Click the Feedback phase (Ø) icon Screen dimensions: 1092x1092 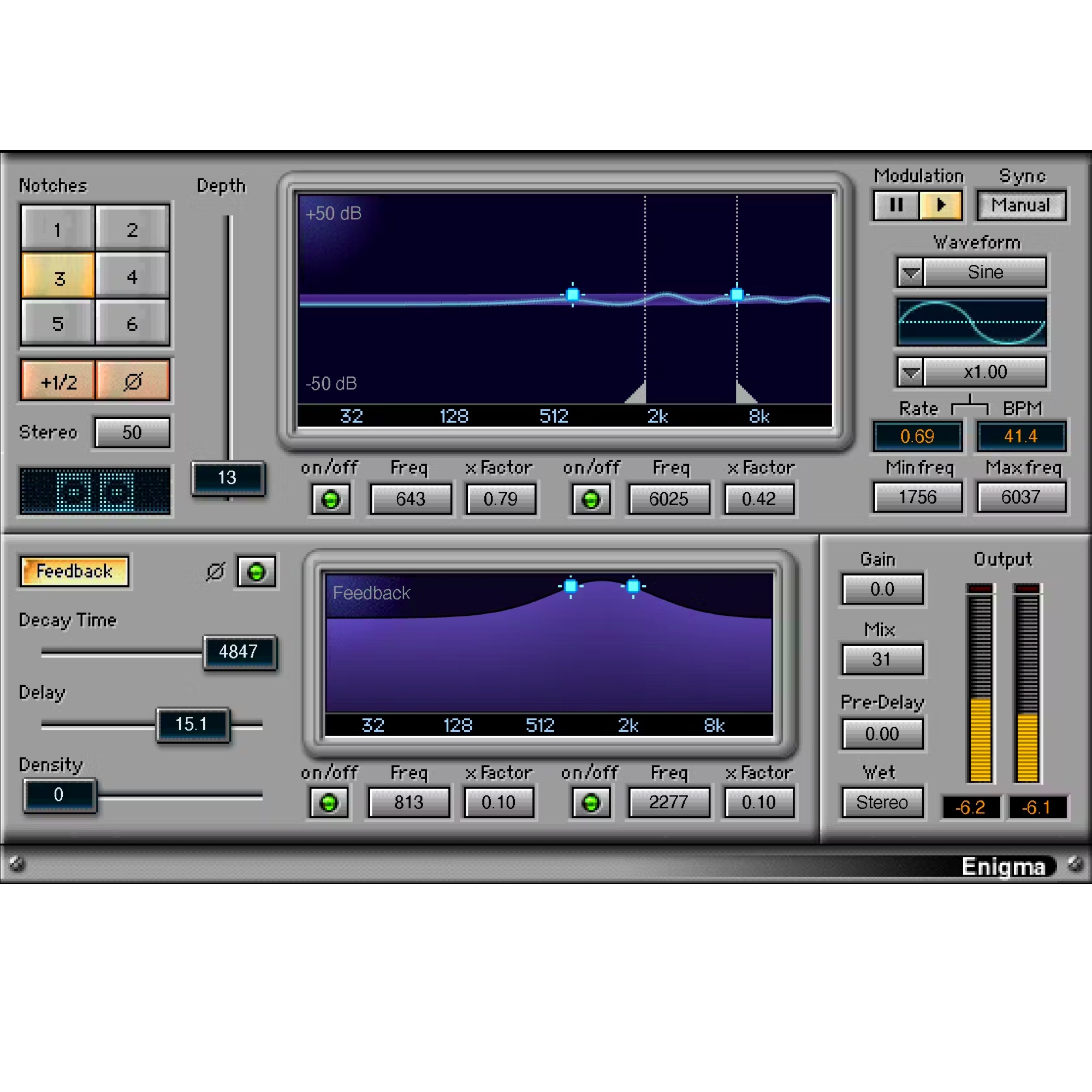pyautogui.click(x=216, y=571)
